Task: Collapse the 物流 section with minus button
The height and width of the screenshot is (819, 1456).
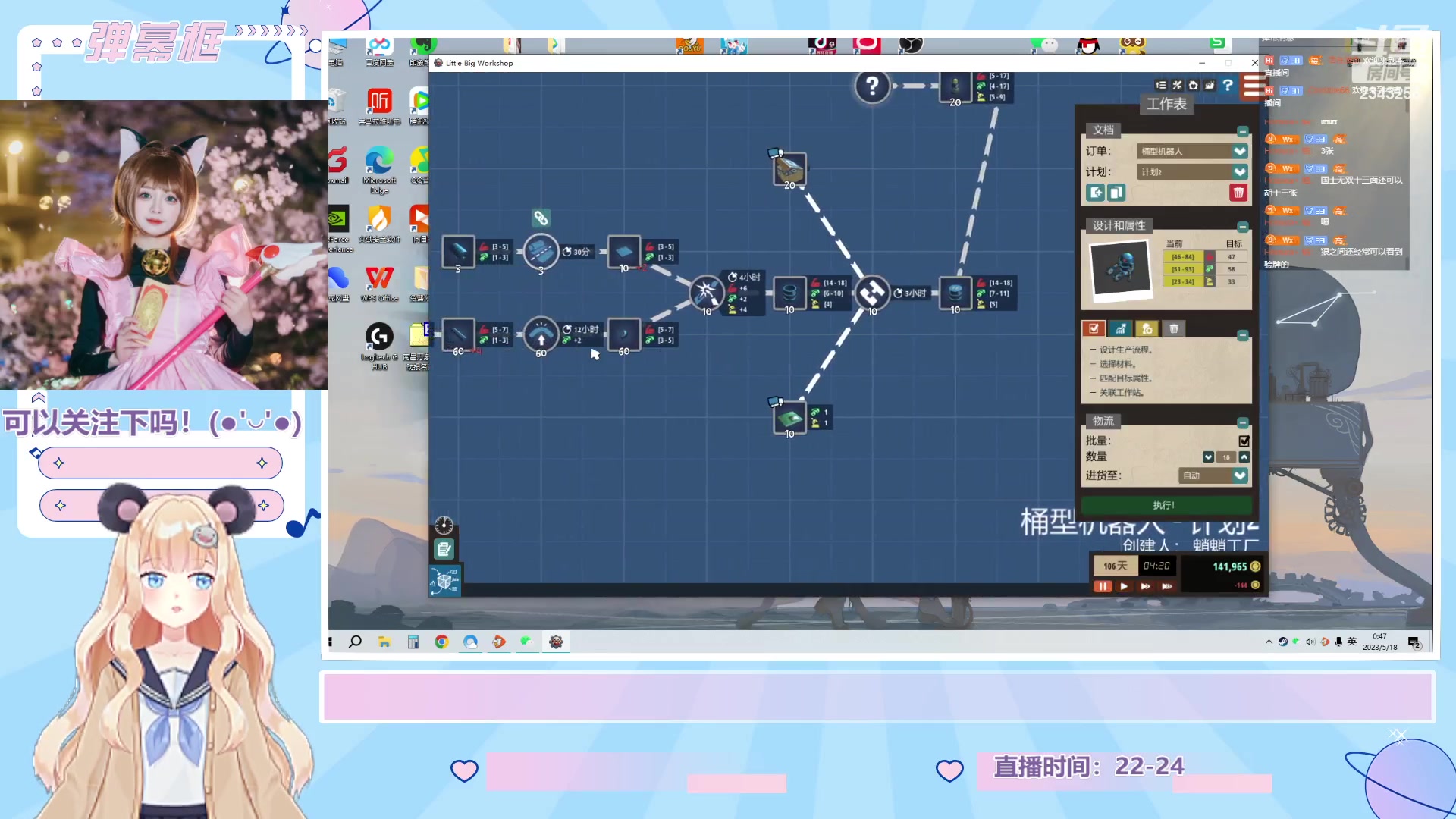Action: [x=1242, y=422]
